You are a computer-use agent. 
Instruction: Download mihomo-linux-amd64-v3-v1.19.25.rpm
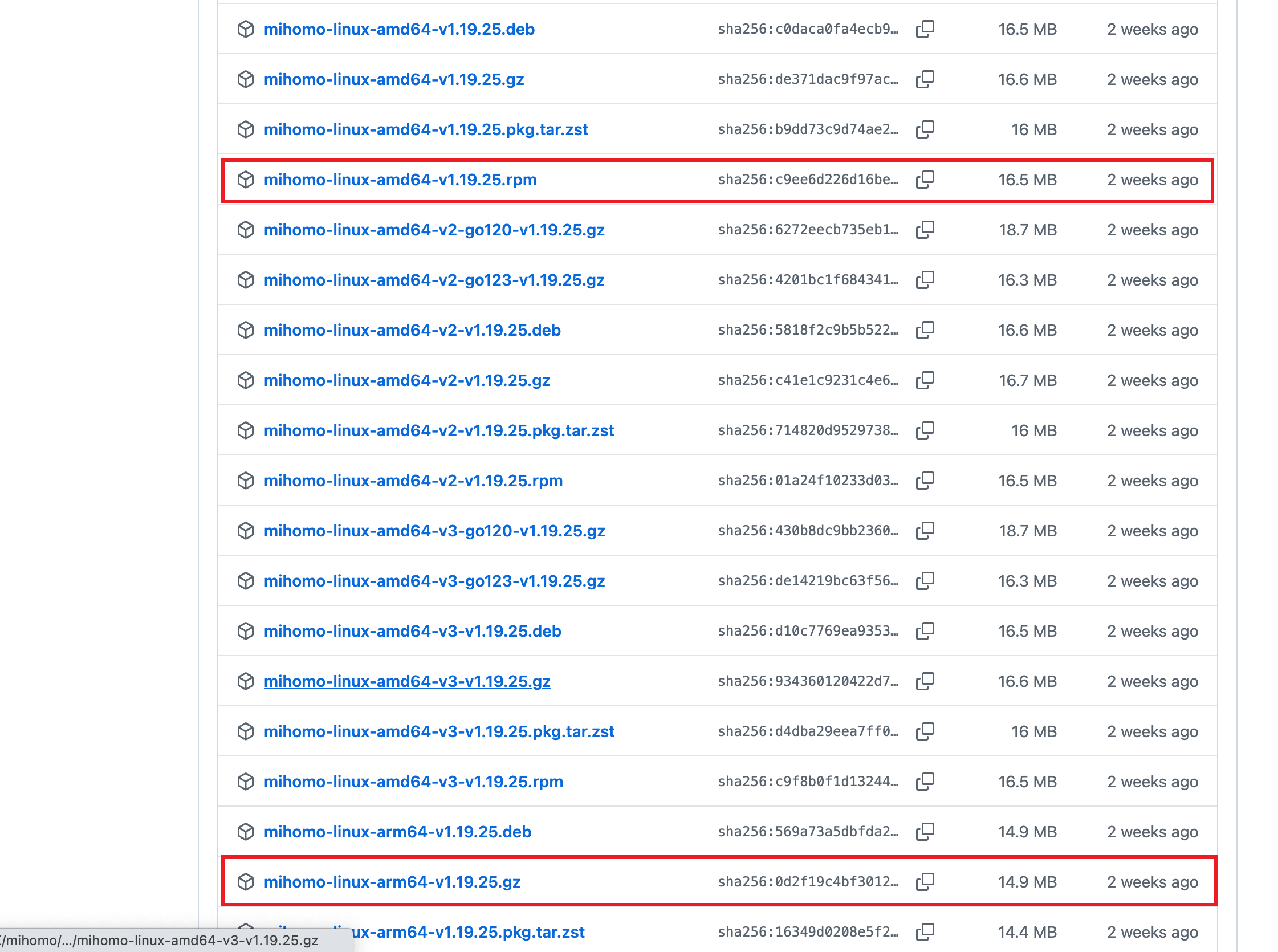413,782
